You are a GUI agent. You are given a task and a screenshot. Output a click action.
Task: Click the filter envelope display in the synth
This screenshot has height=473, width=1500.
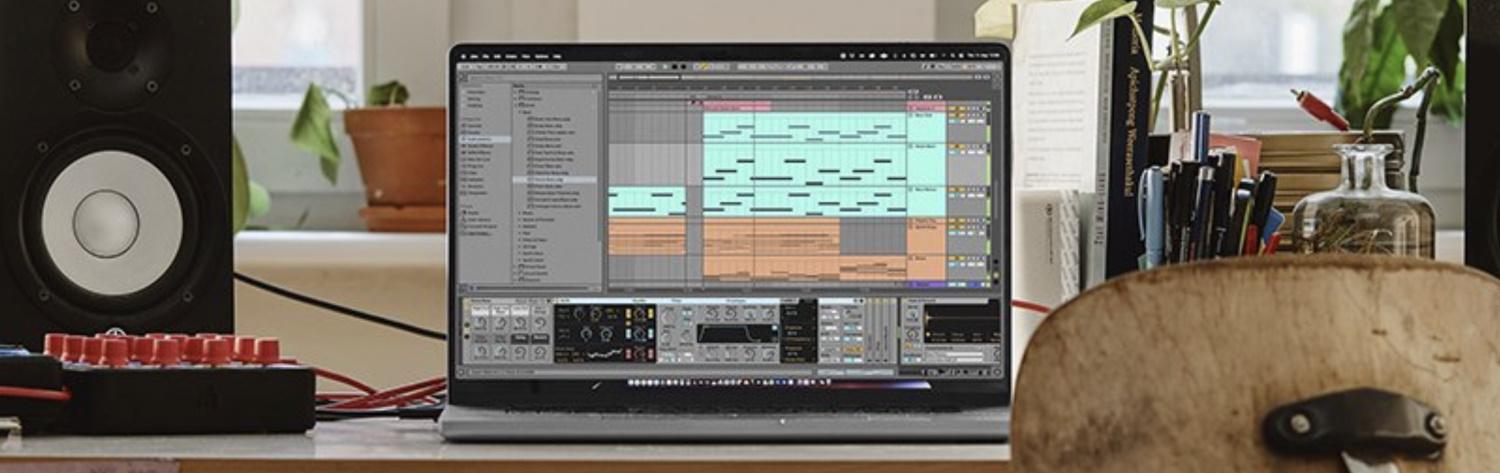pyautogui.click(x=735, y=333)
